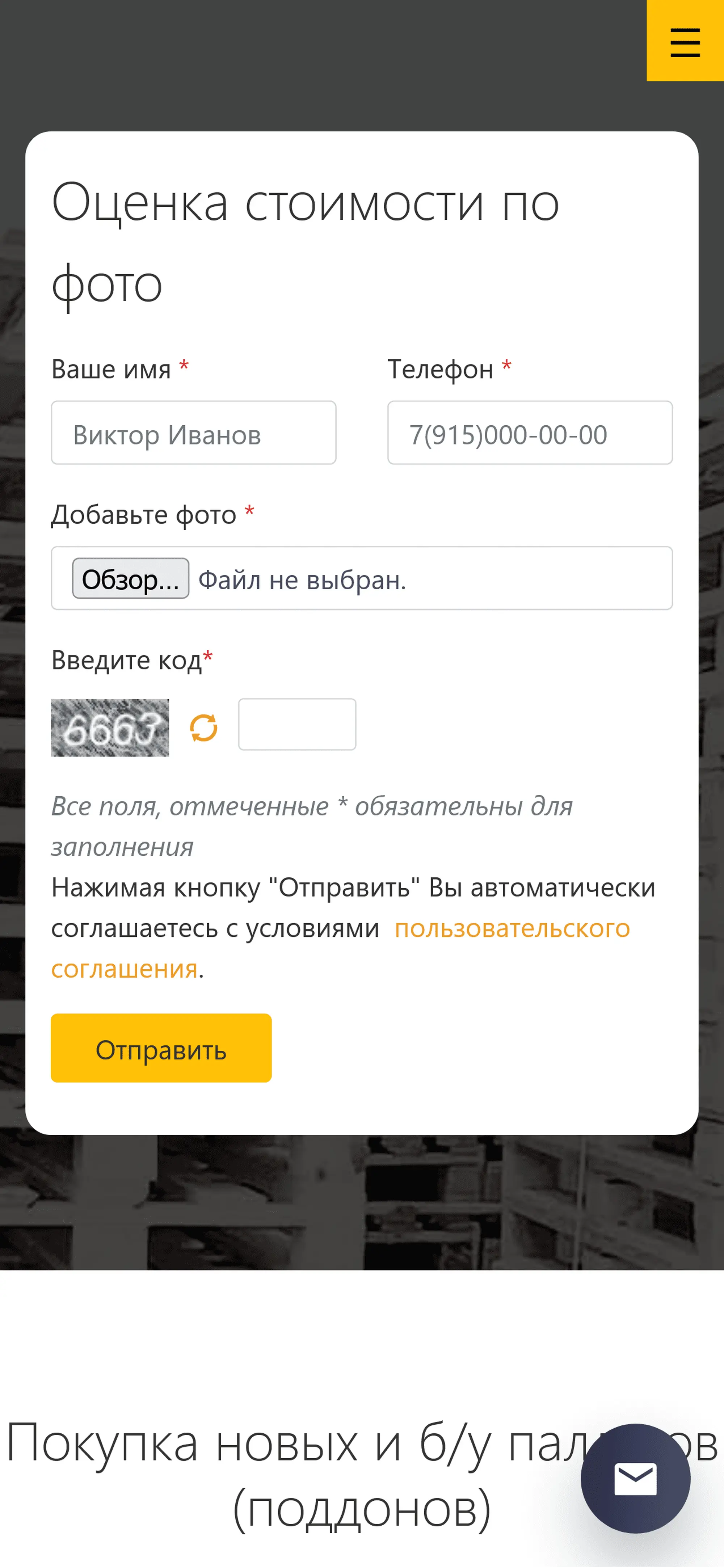
Task: Open the "пользовательского соглашения" link
Action: point(512,929)
